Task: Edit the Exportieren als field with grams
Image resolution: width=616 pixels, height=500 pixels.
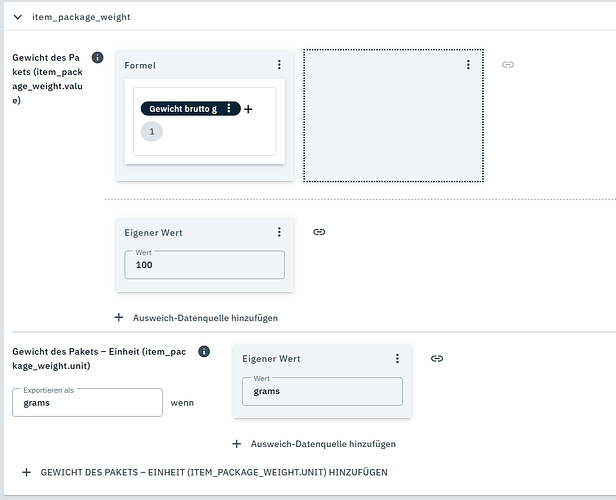Action: click(x=87, y=403)
